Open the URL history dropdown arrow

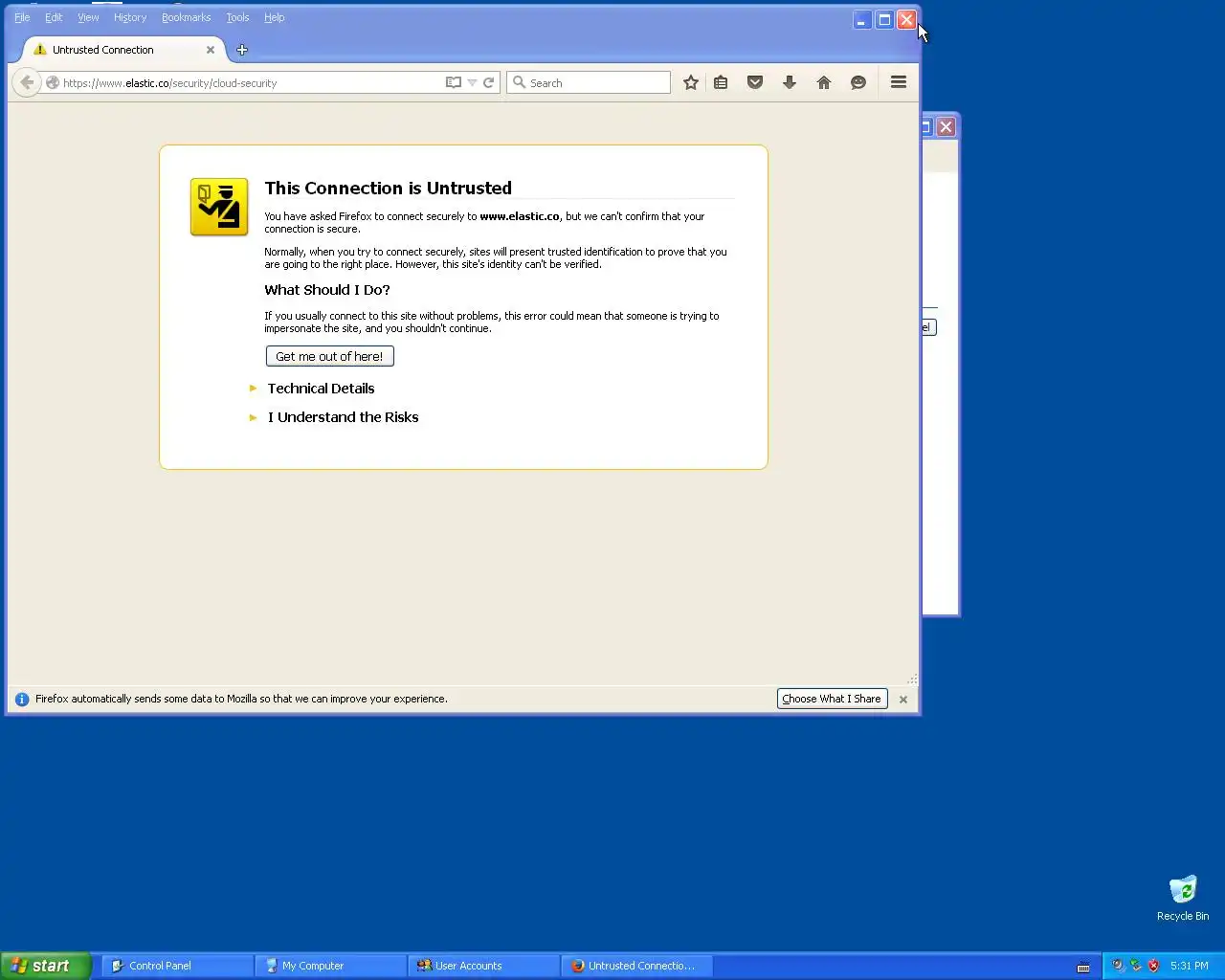pyautogui.click(x=472, y=83)
